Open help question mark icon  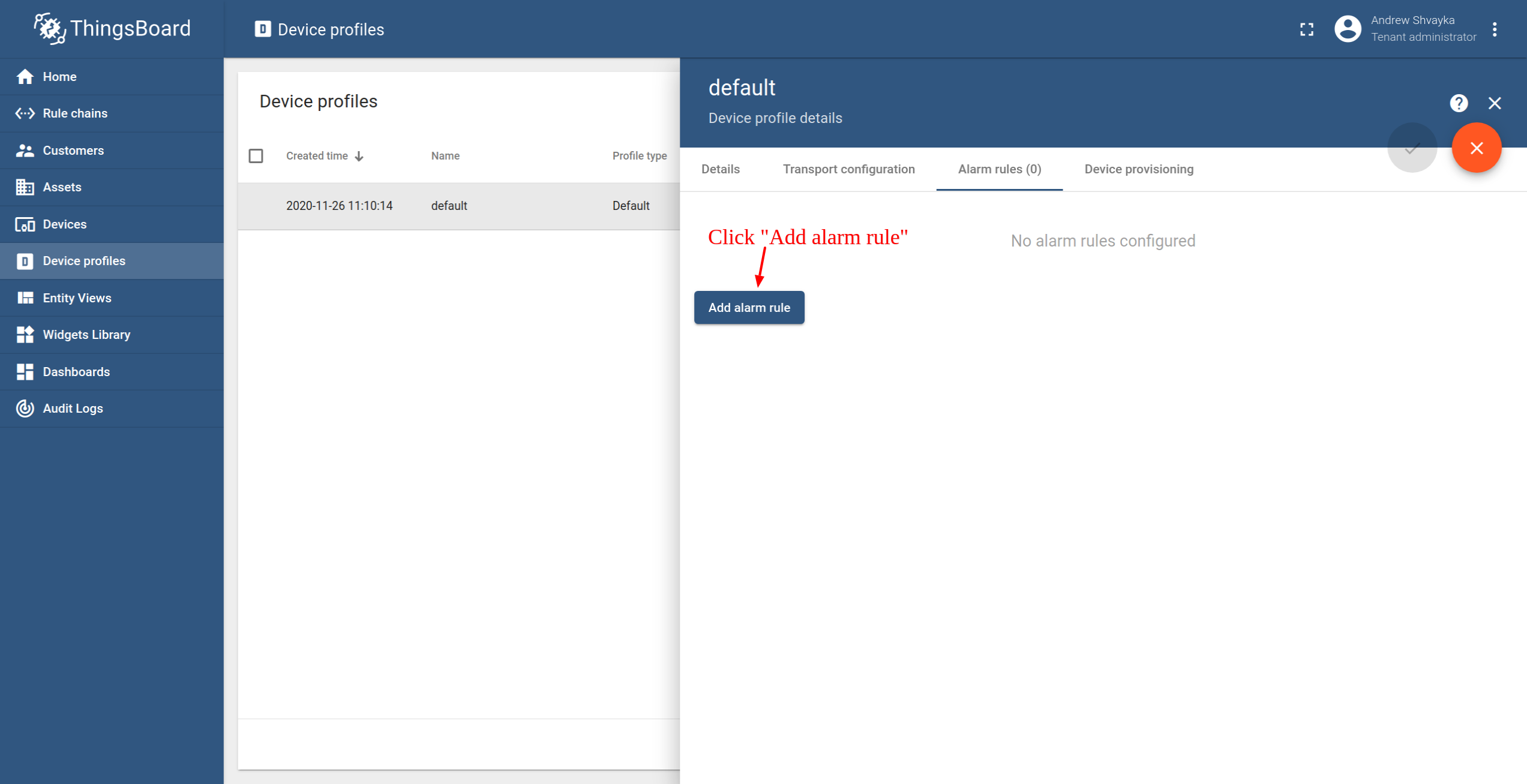click(x=1459, y=103)
